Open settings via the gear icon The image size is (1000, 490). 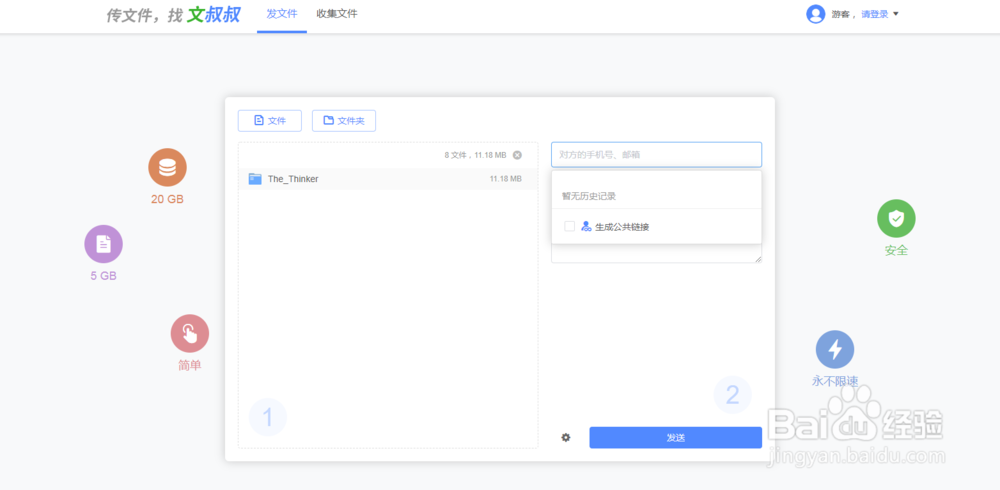(566, 438)
